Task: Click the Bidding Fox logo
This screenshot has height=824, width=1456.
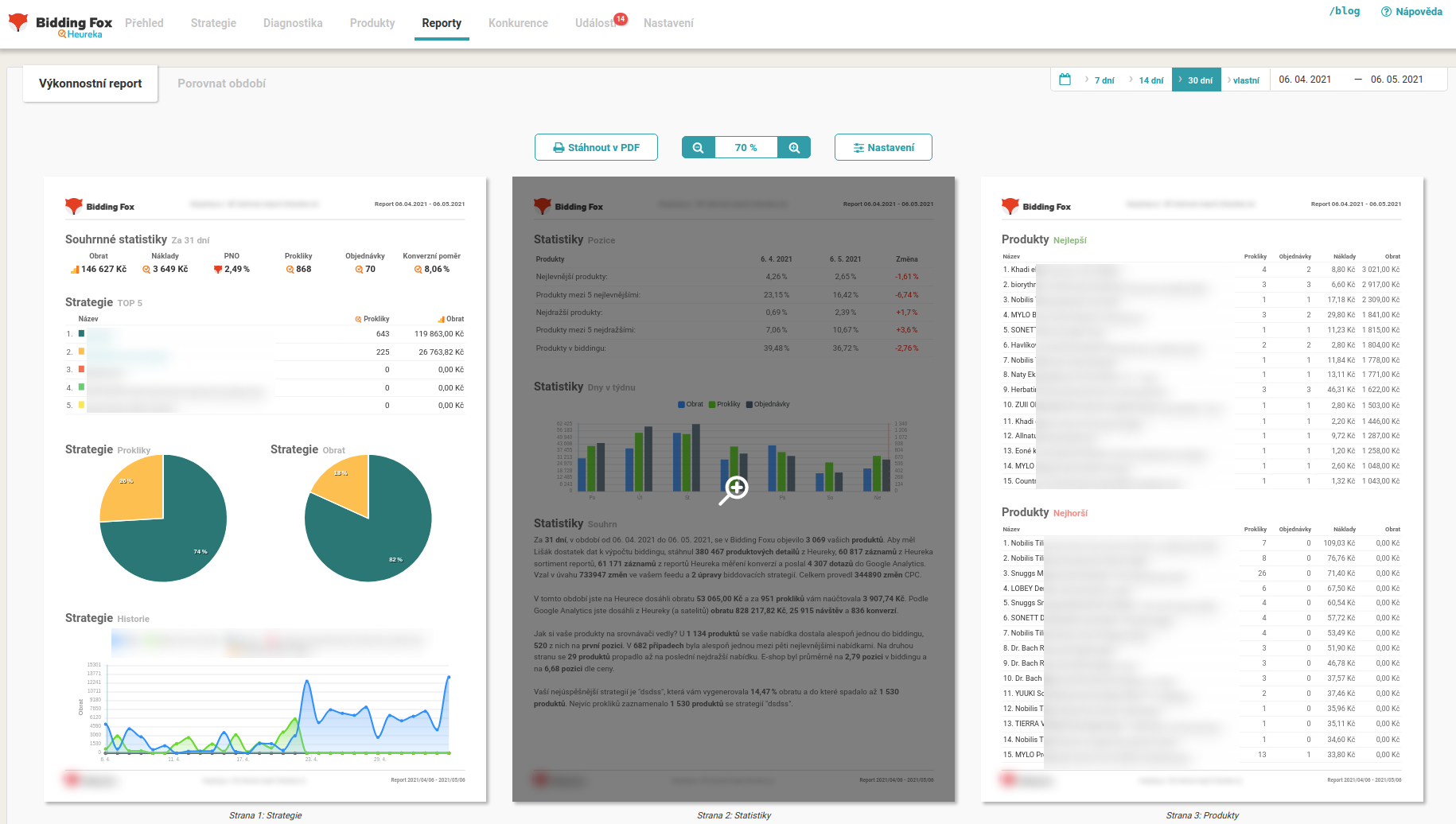Action: tap(60, 25)
